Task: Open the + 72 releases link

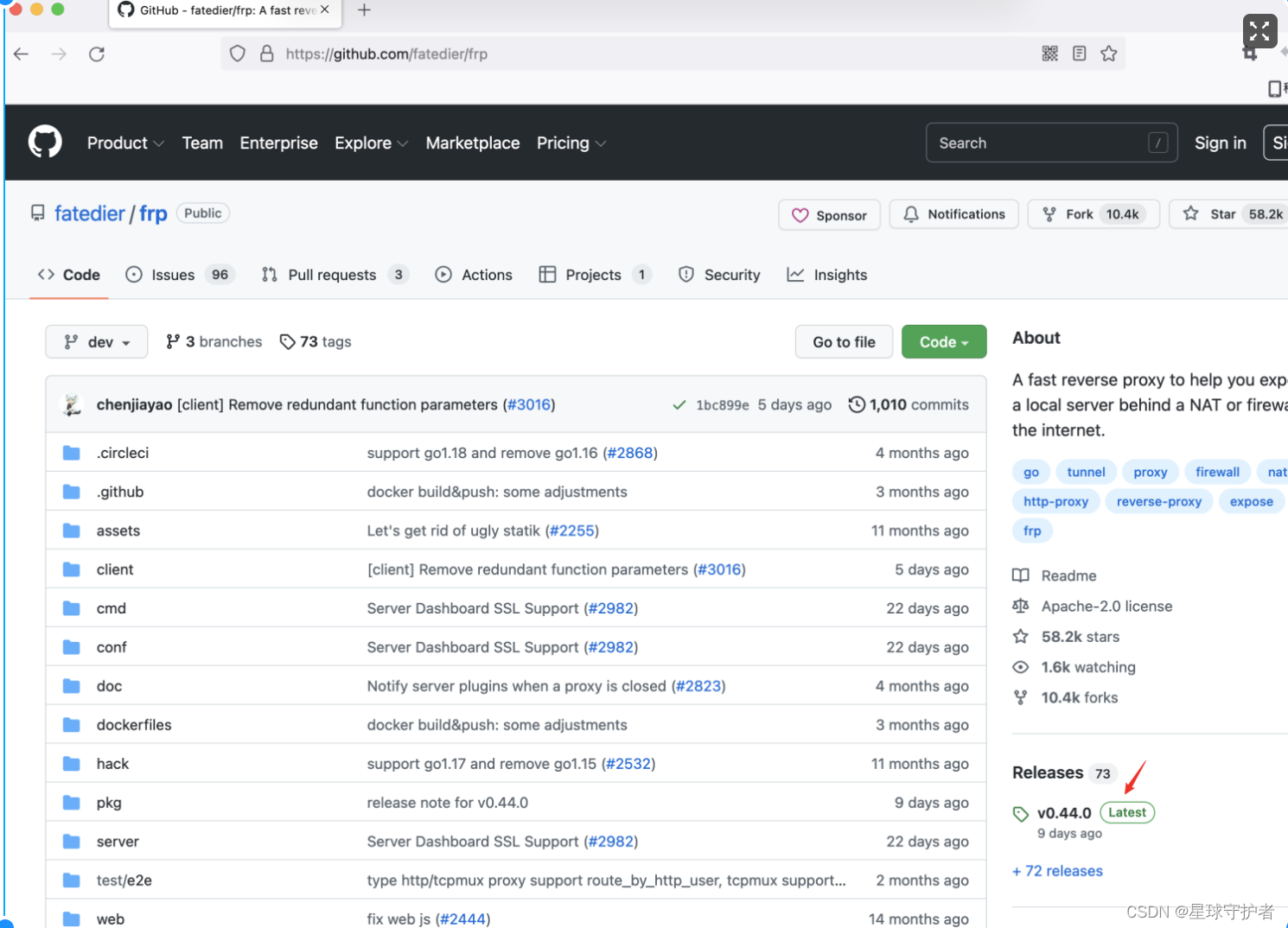Action: click(x=1057, y=871)
